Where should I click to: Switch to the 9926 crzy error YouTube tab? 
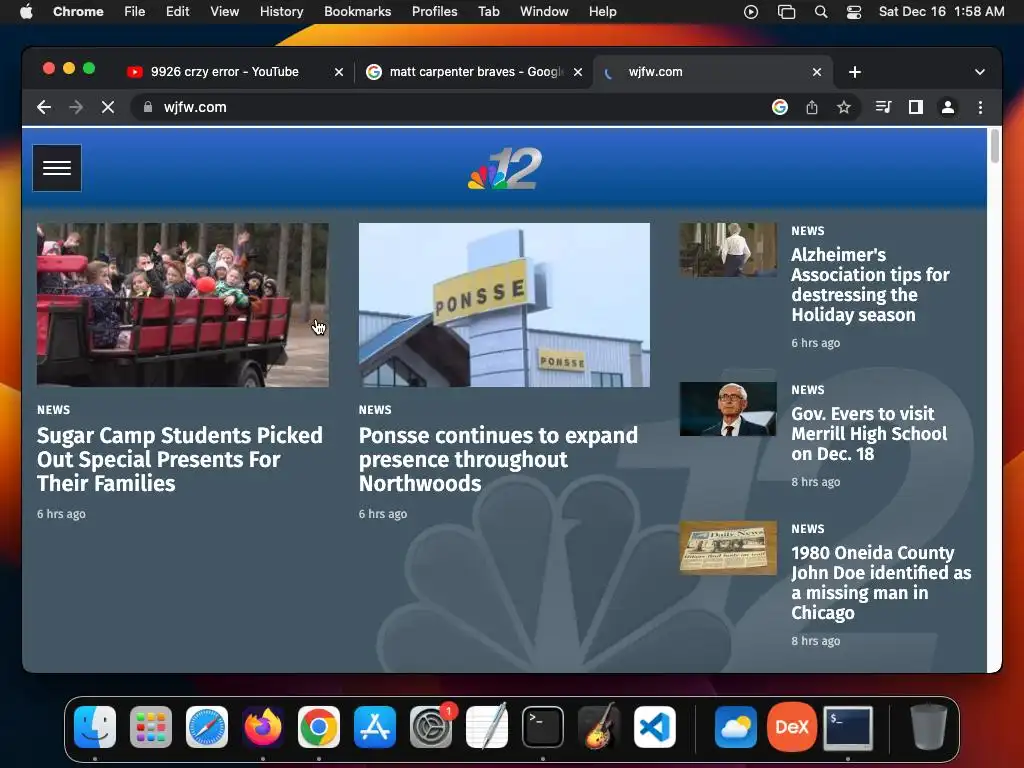(224, 72)
